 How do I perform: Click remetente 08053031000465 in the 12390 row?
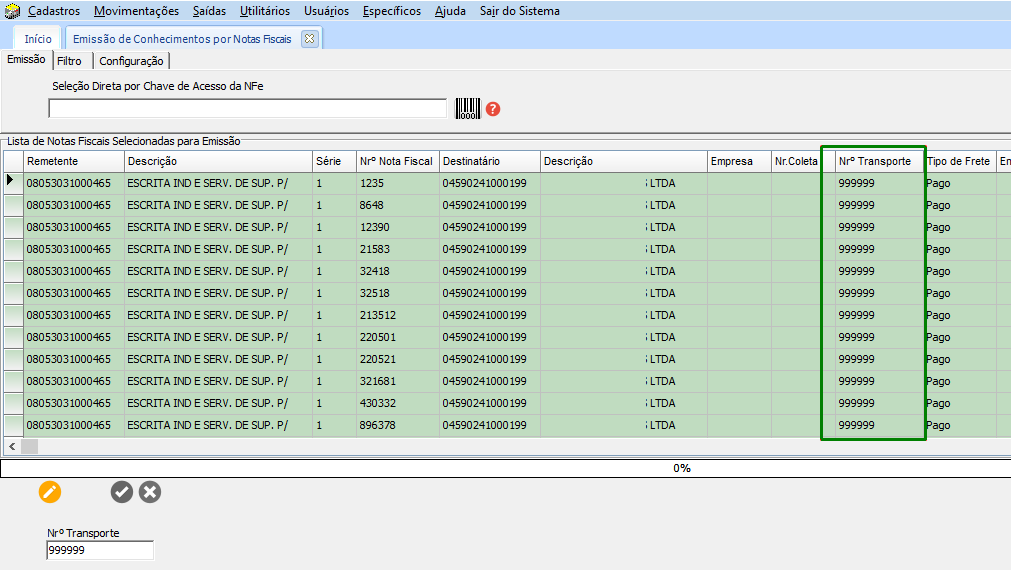click(x=74, y=227)
